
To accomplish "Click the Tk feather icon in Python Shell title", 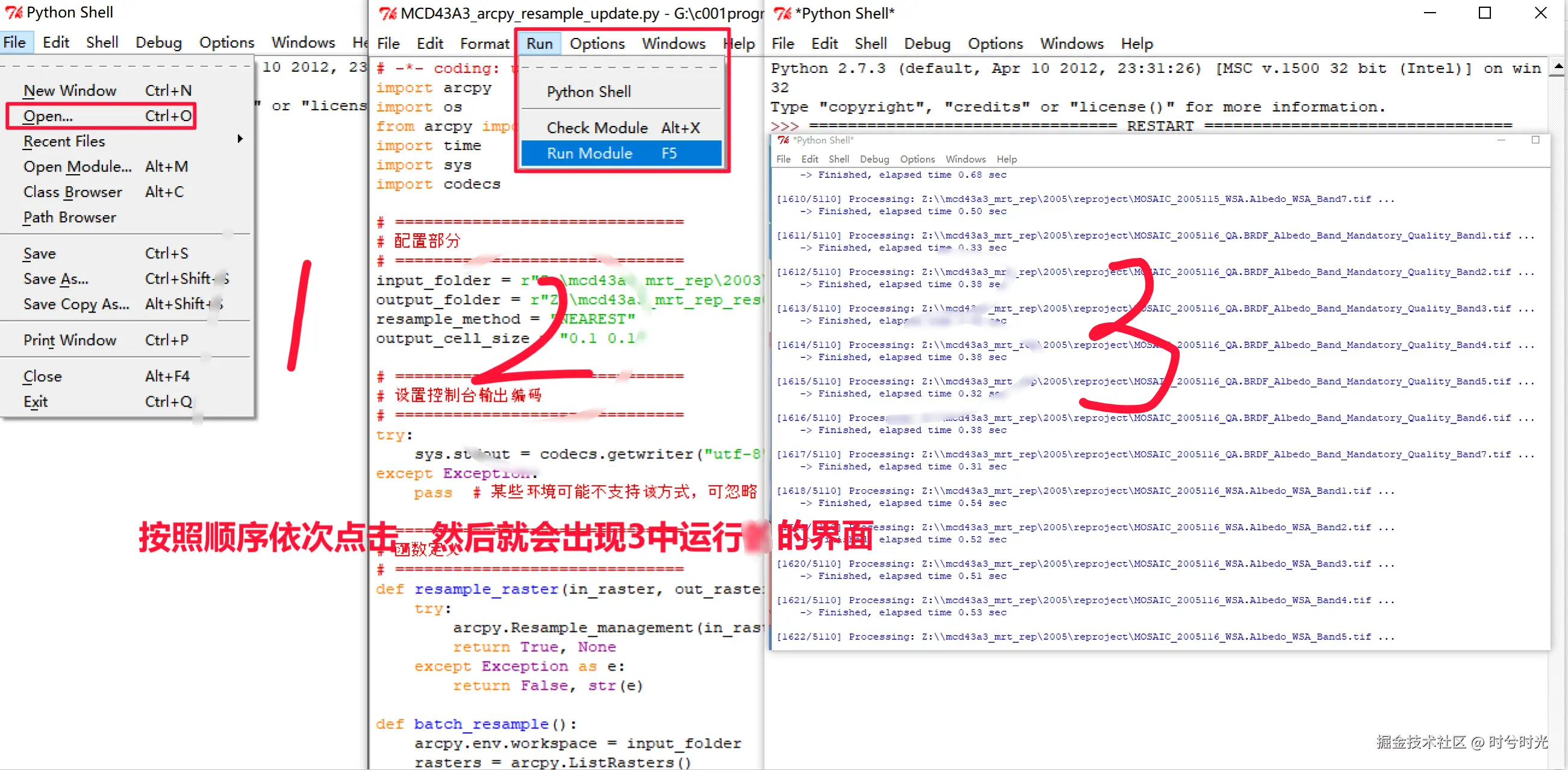I will point(13,12).
